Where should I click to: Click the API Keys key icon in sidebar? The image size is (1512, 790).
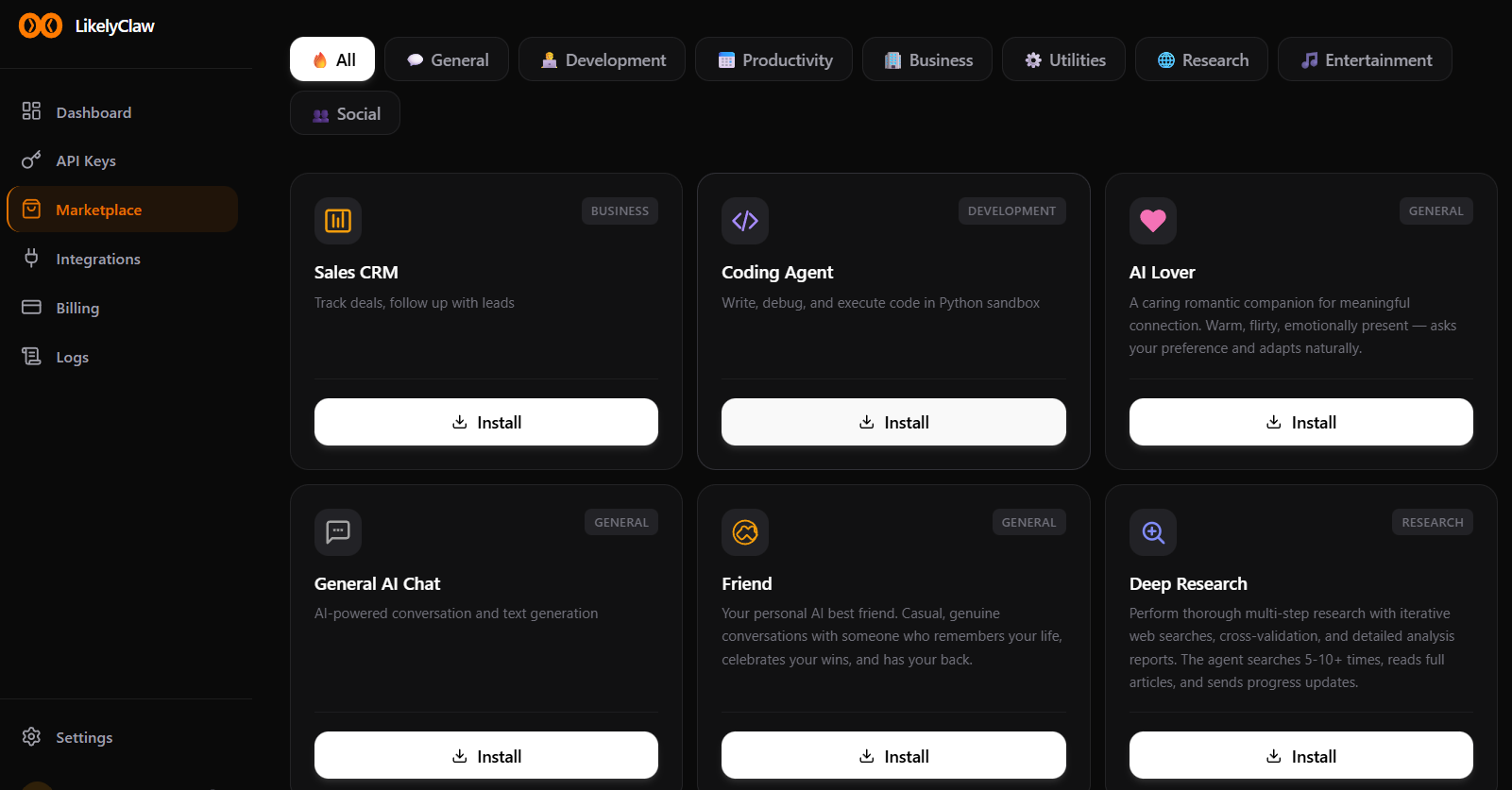(31, 160)
